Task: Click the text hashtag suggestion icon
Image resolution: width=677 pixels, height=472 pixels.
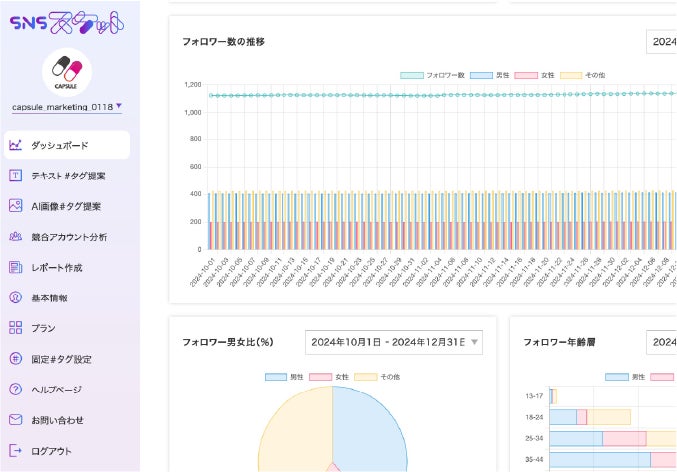Action: click(x=16, y=175)
